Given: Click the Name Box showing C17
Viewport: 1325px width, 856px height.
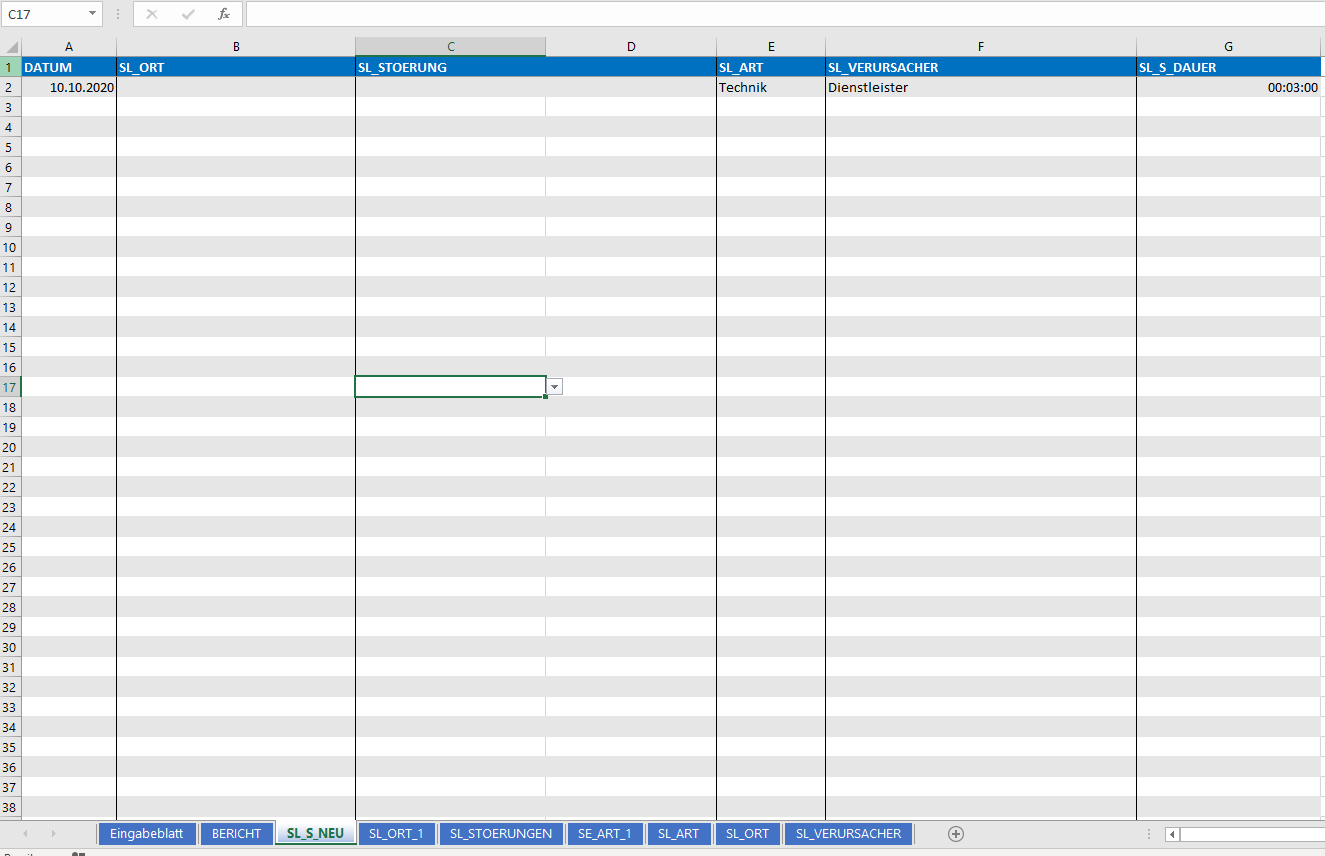Looking at the screenshot, I should coord(44,14).
